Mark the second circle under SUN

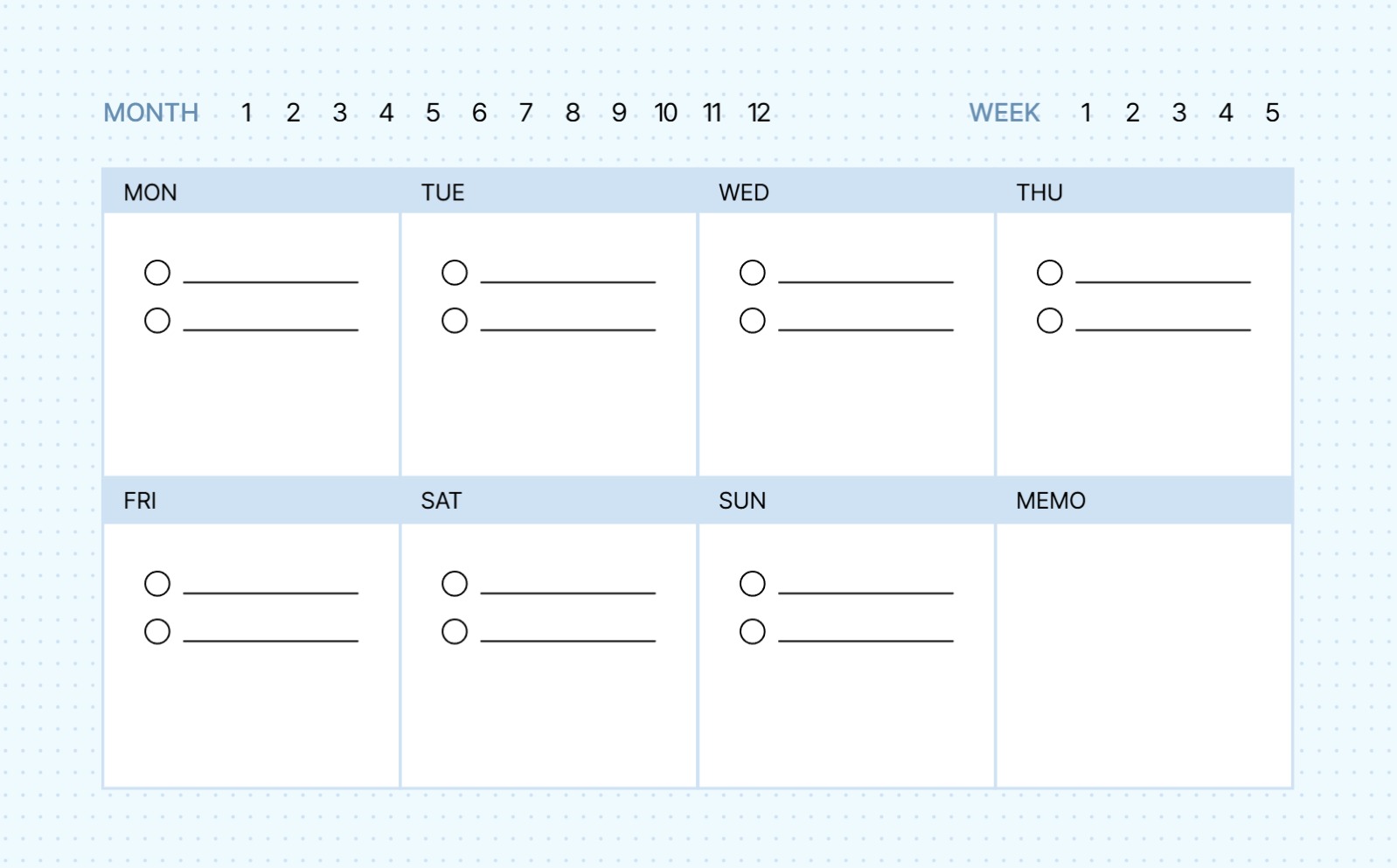click(752, 631)
